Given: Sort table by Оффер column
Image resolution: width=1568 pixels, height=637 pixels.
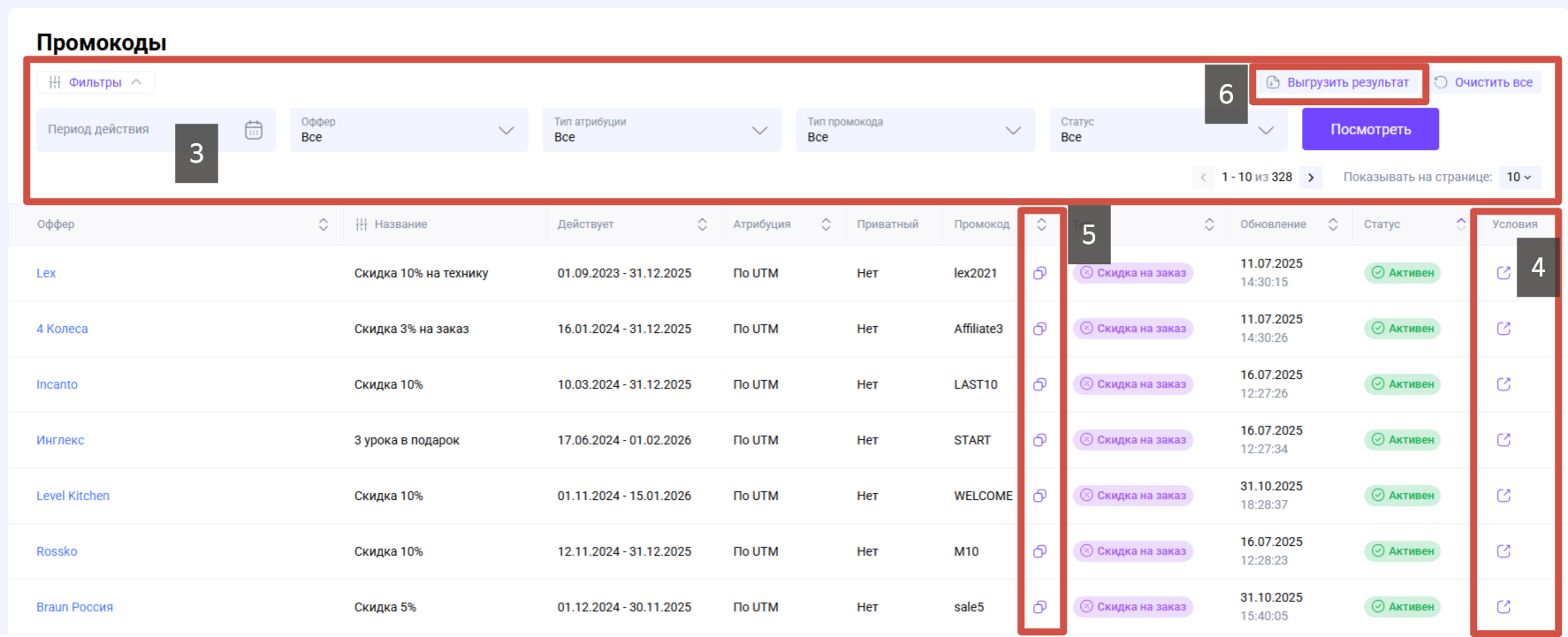Looking at the screenshot, I should pos(323,224).
